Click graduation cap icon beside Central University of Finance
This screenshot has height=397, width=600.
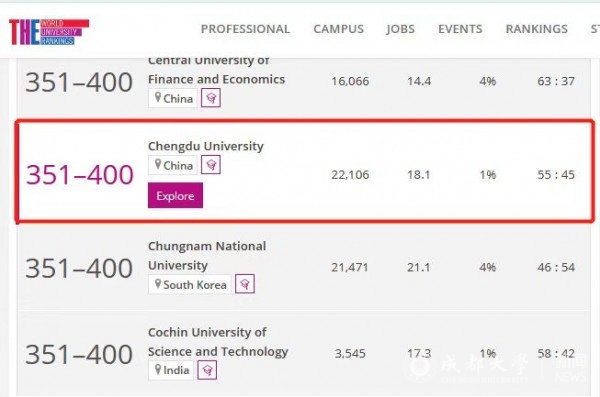pyautogui.click(x=211, y=98)
